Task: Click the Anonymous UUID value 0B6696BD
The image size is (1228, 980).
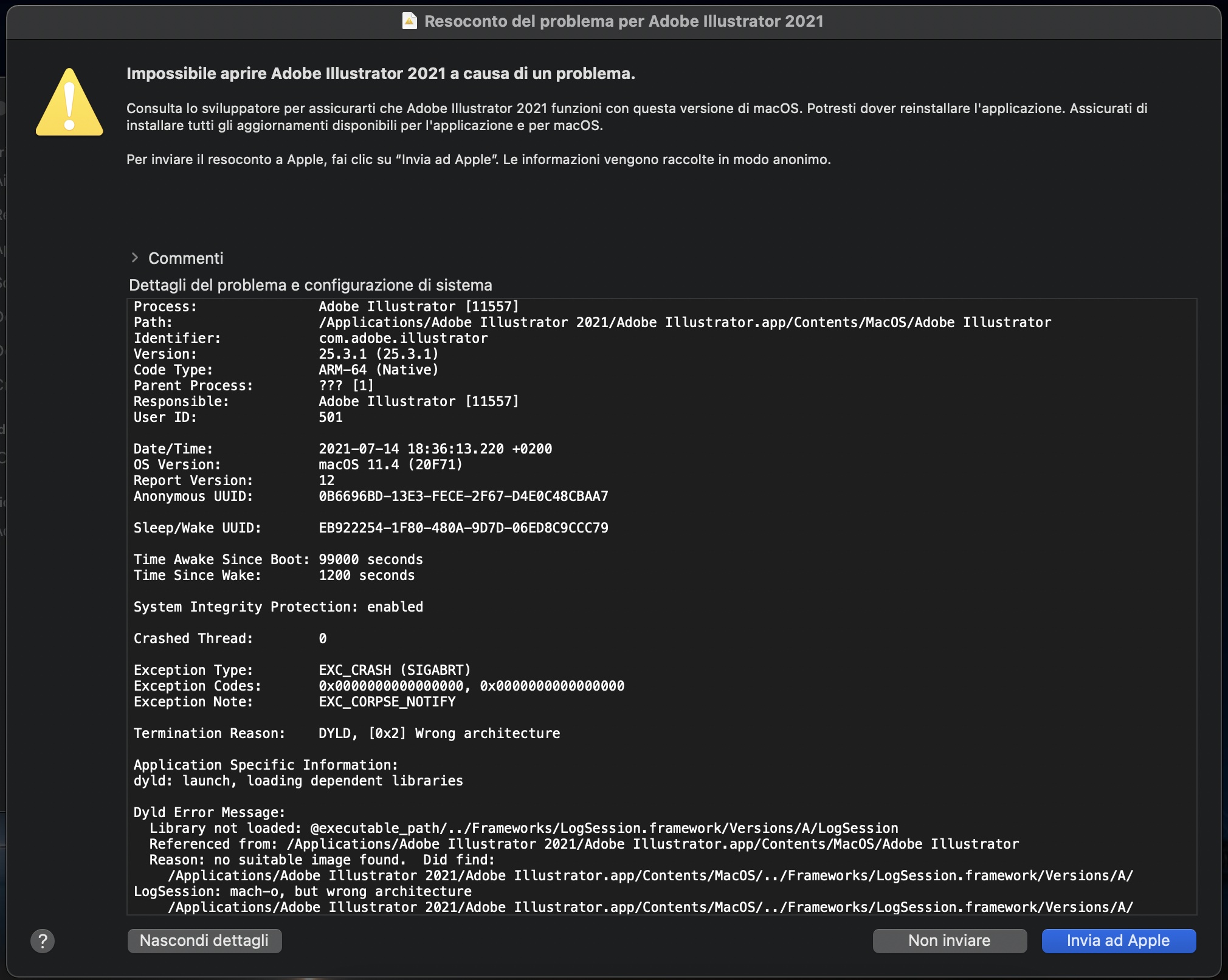Action: (463, 496)
